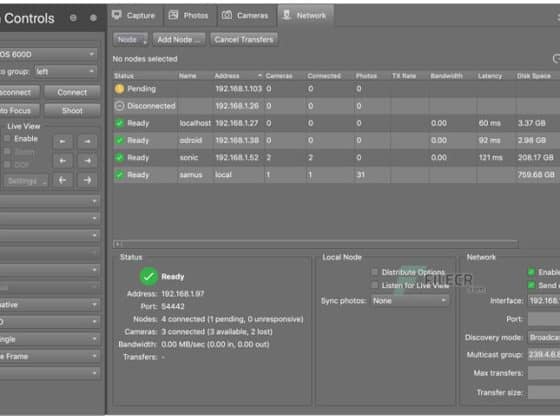The width and height of the screenshot is (560, 420).
Task: Click the Transfer size field
Action: [544, 392]
